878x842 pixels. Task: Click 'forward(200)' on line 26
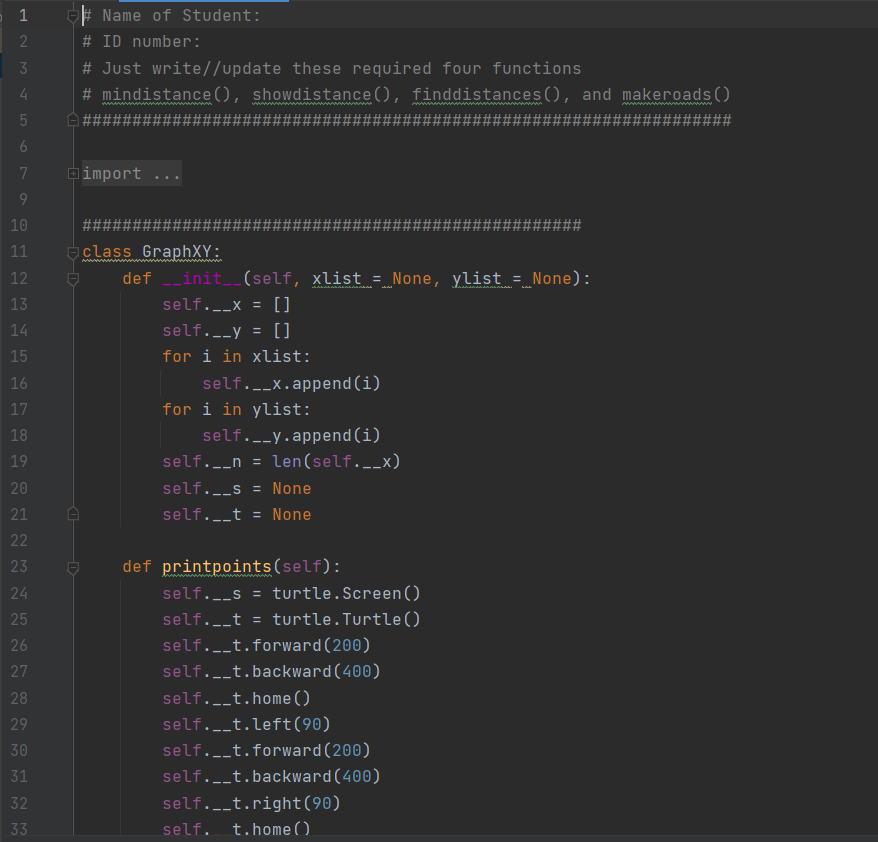(311, 645)
